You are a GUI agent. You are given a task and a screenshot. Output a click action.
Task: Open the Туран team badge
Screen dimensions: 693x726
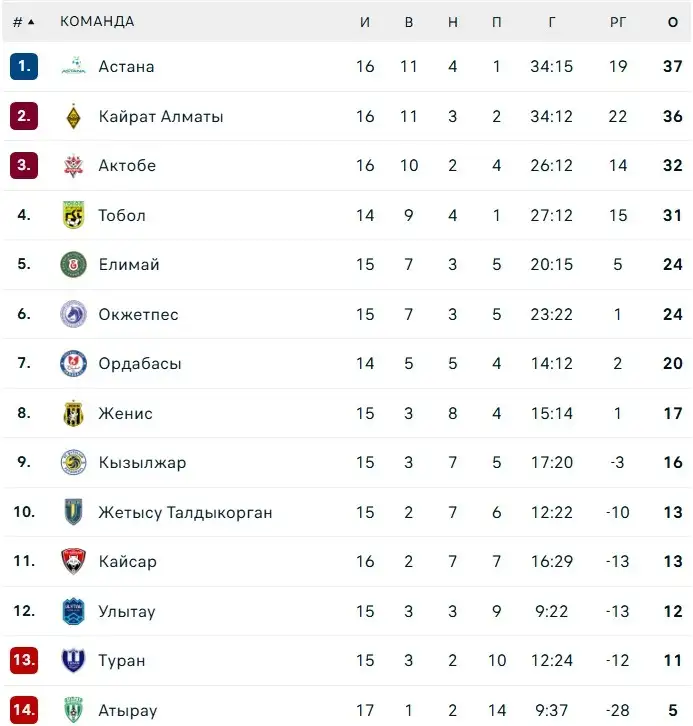[74, 660]
